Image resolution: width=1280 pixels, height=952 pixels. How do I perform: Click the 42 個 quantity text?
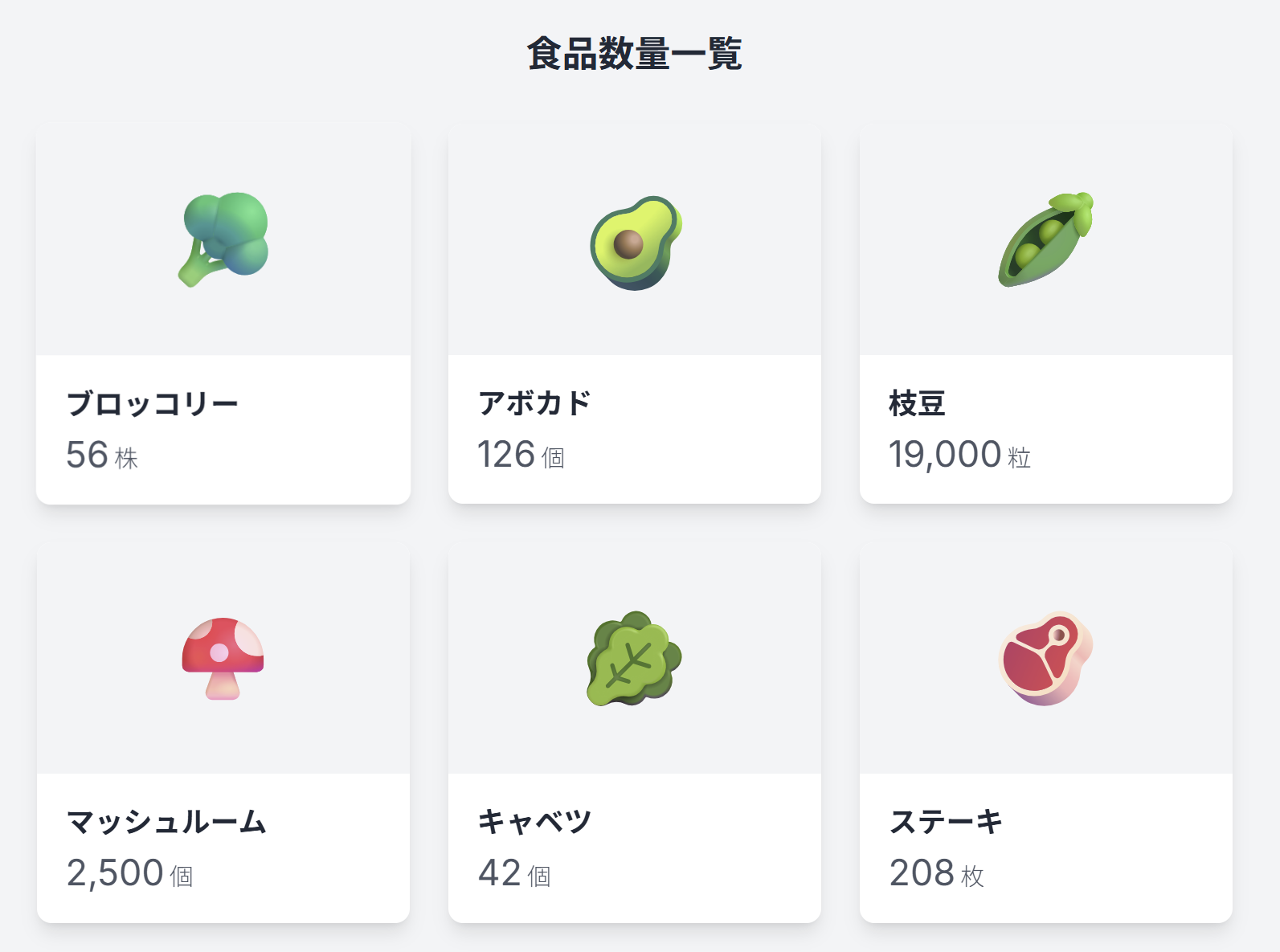(x=514, y=873)
